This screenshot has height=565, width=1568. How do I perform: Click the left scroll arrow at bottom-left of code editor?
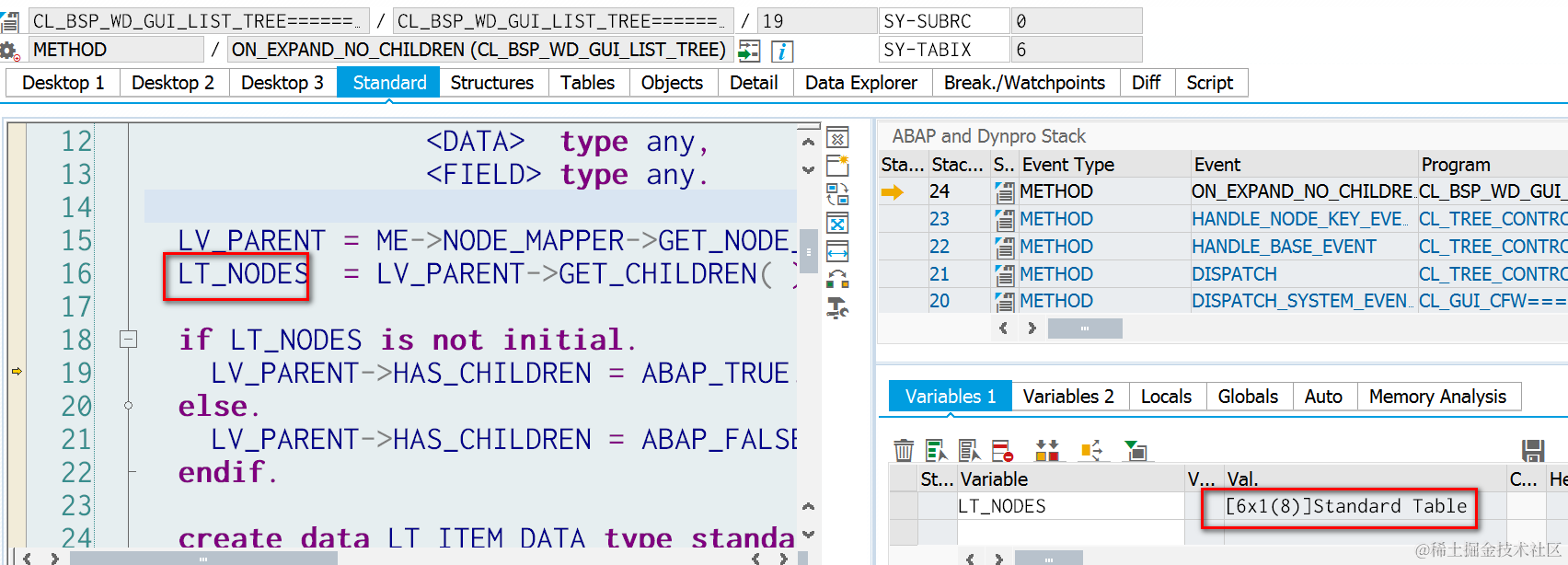pyautogui.click(x=27, y=558)
